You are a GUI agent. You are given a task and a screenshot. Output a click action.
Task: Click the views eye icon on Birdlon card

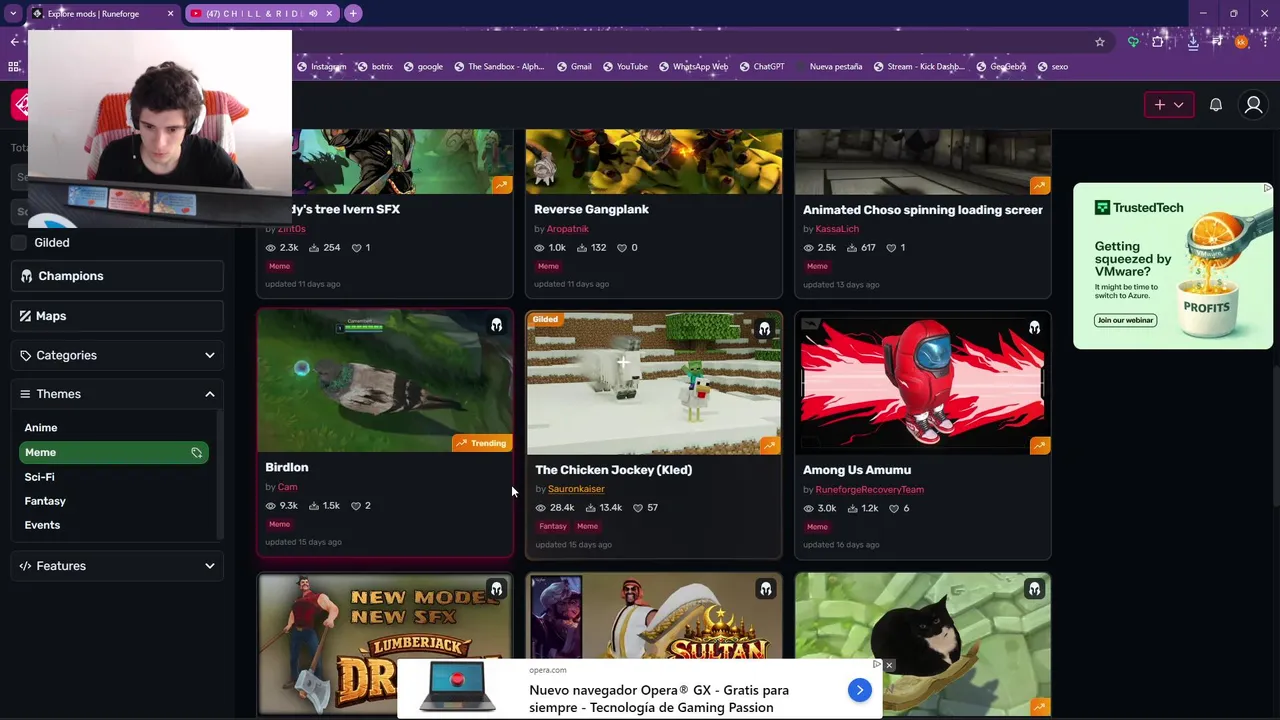pyautogui.click(x=271, y=506)
